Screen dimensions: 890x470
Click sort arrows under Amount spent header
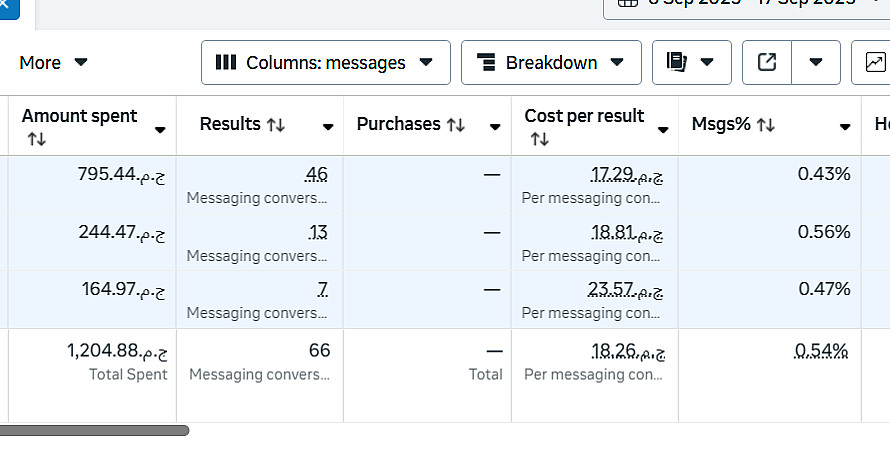(36, 140)
